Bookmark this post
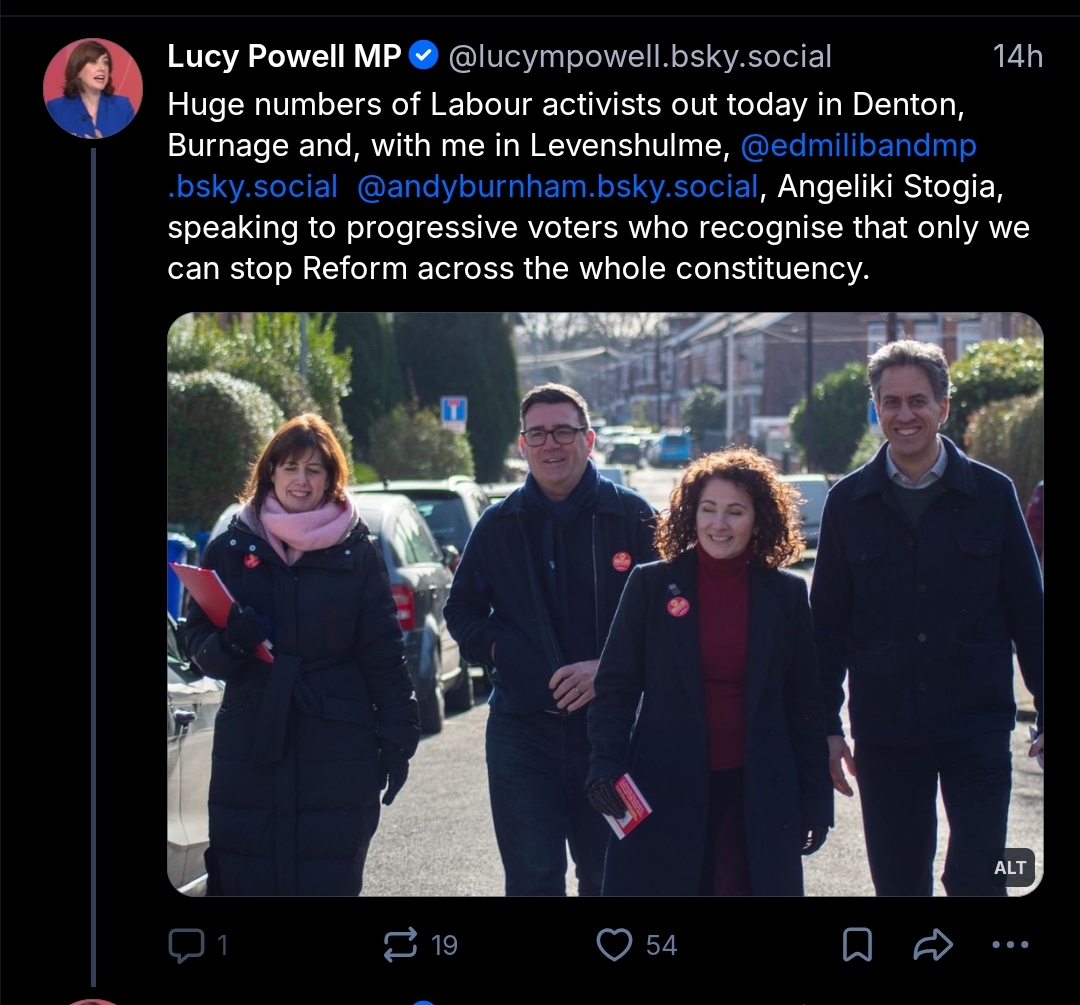 (858, 944)
